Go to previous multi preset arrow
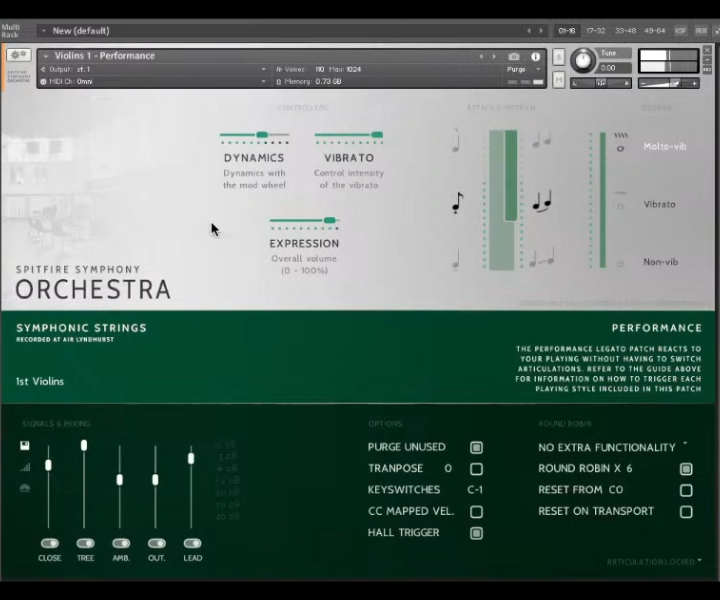Screen dimensions: 720x600 pyautogui.click(x=529, y=31)
